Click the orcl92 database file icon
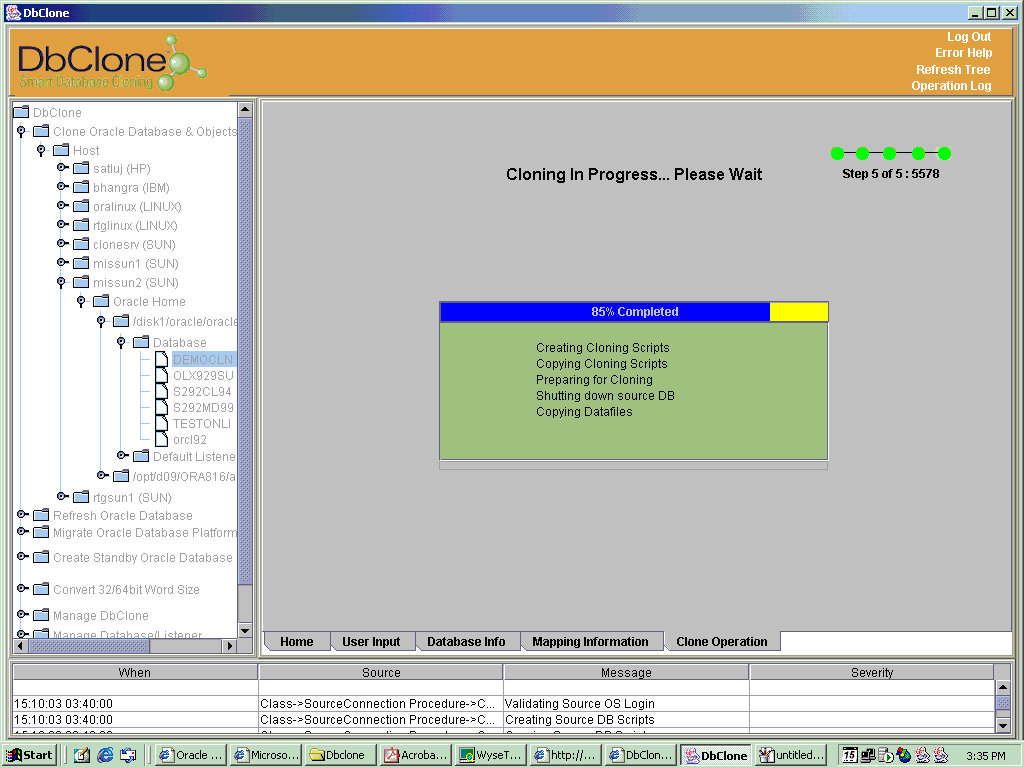 161,439
